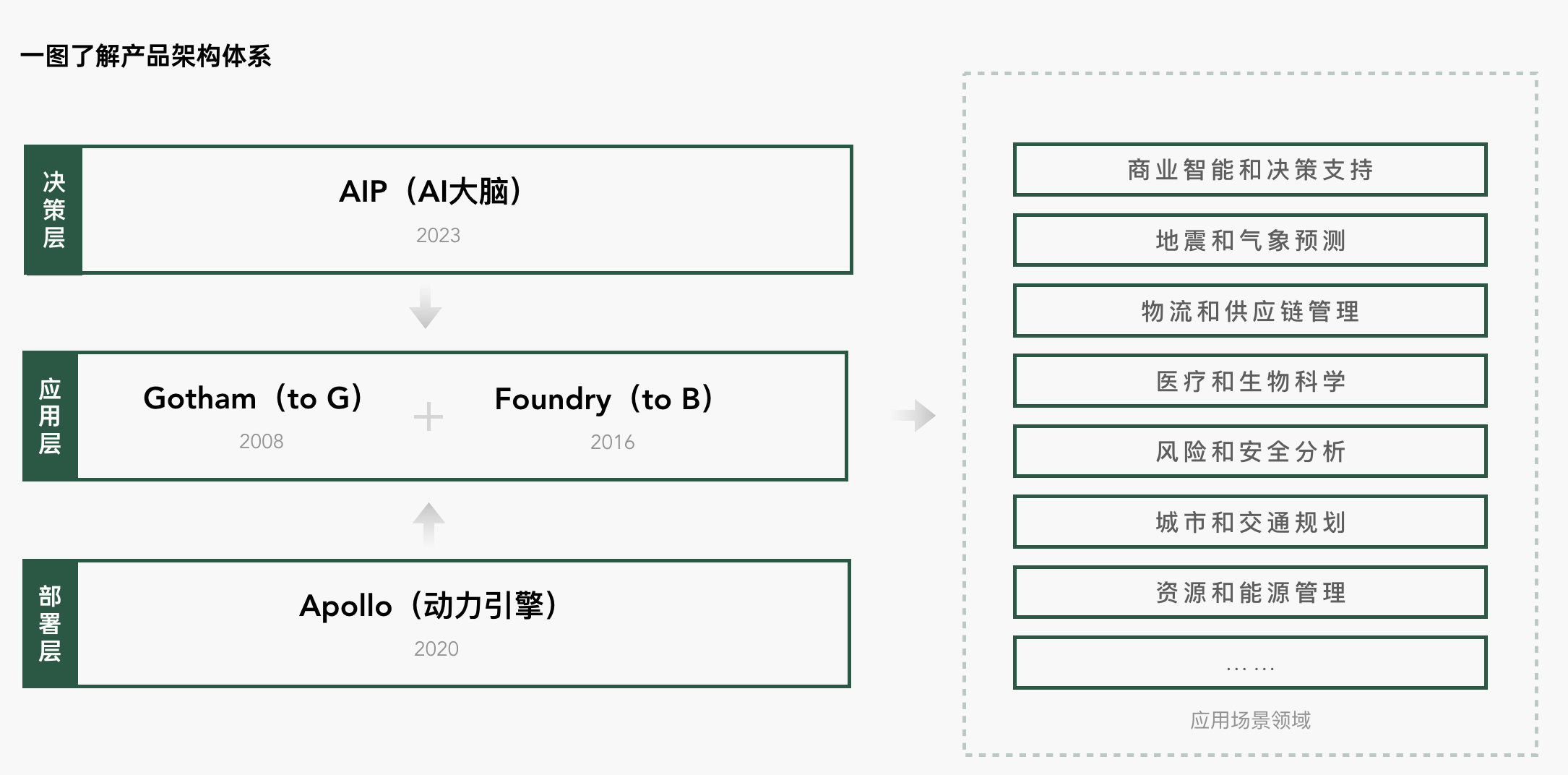1568x775 pixels.
Task: Select the 医疗和生物科学 box
Action: (x=1250, y=381)
